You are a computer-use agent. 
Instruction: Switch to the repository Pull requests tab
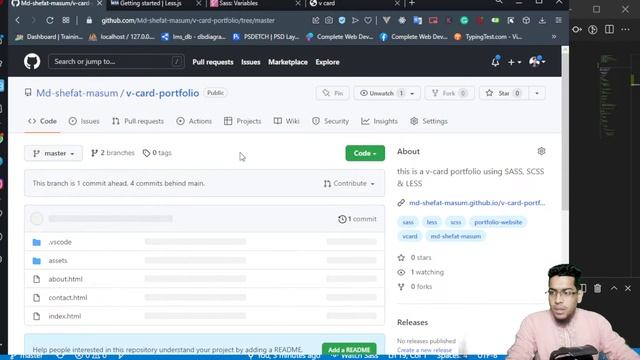pos(138,121)
